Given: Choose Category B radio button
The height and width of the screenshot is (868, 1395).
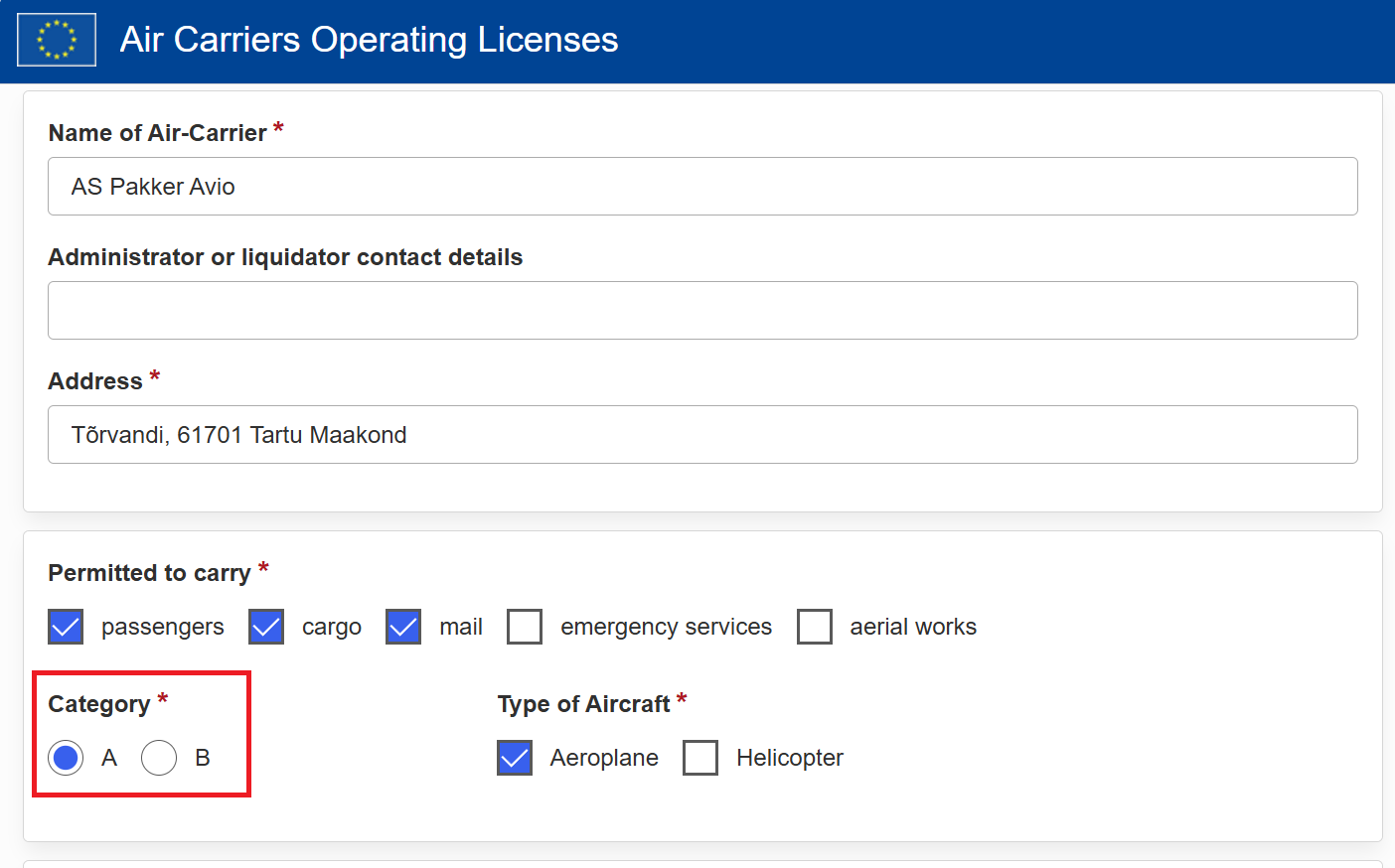Looking at the screenshot, I should pos(159,758).
